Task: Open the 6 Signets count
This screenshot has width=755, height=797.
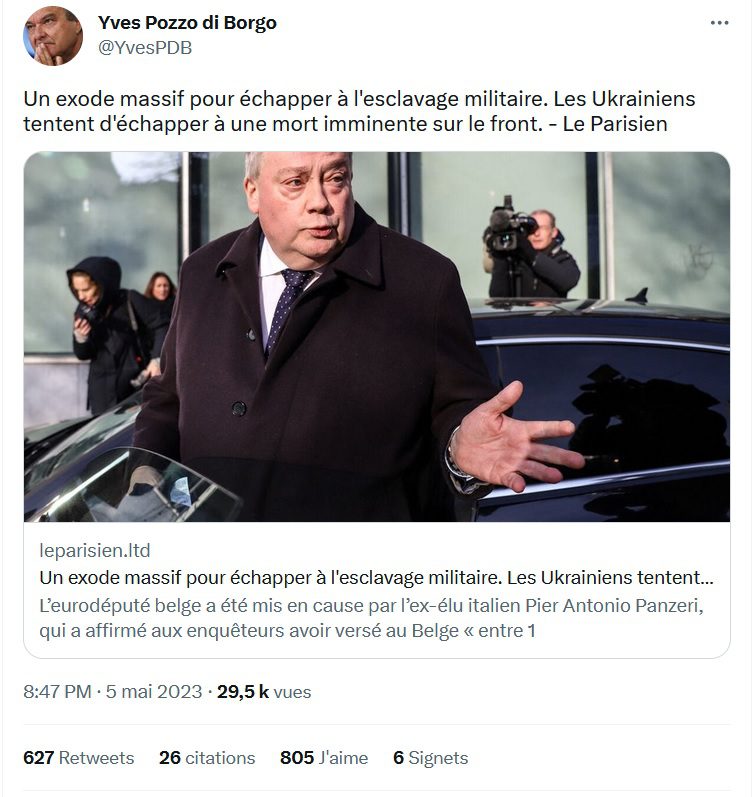Action: pos(431,758)
